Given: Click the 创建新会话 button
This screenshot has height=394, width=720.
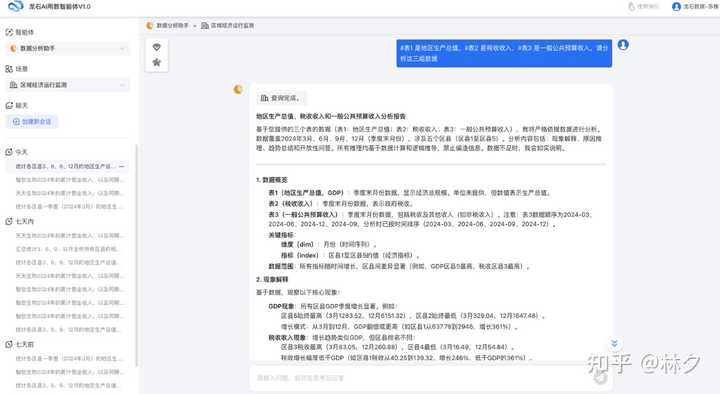Looking at the screenshot, I should 32,122.
